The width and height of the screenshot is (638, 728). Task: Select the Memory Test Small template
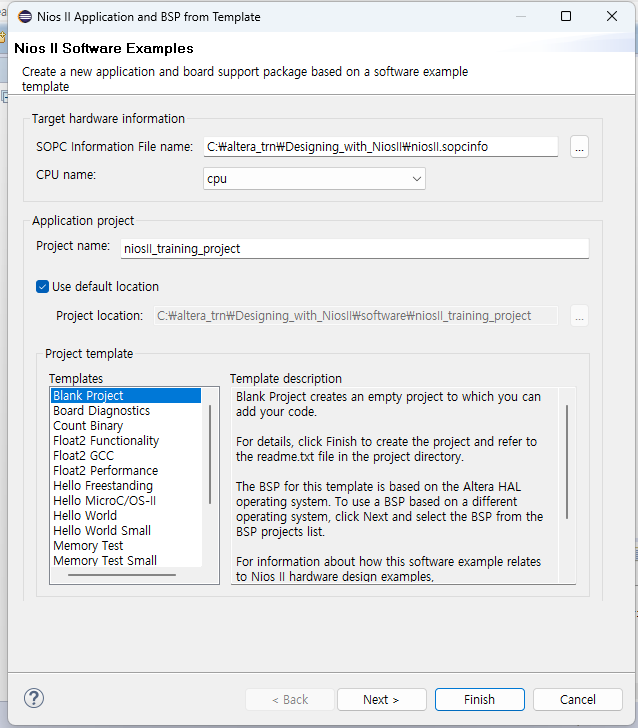point(126,560)
